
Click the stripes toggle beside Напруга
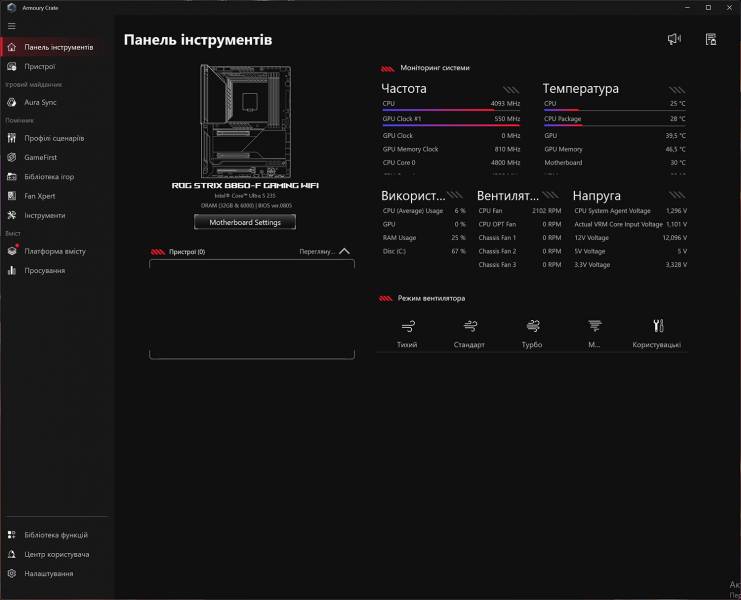(x=677, y=195)
